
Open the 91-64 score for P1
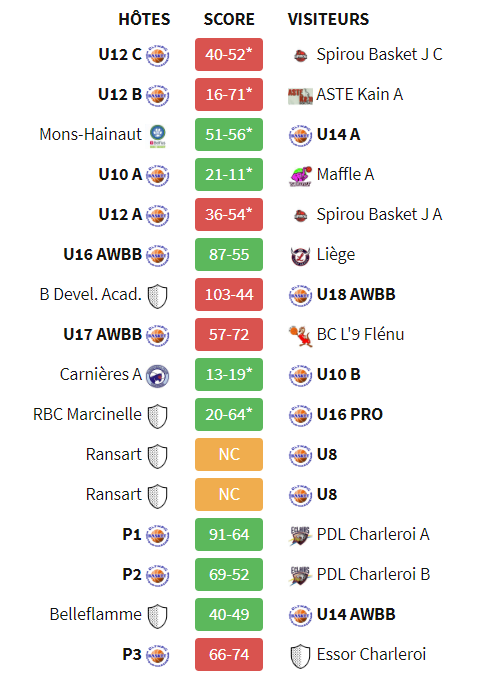[x=229, y=535]
